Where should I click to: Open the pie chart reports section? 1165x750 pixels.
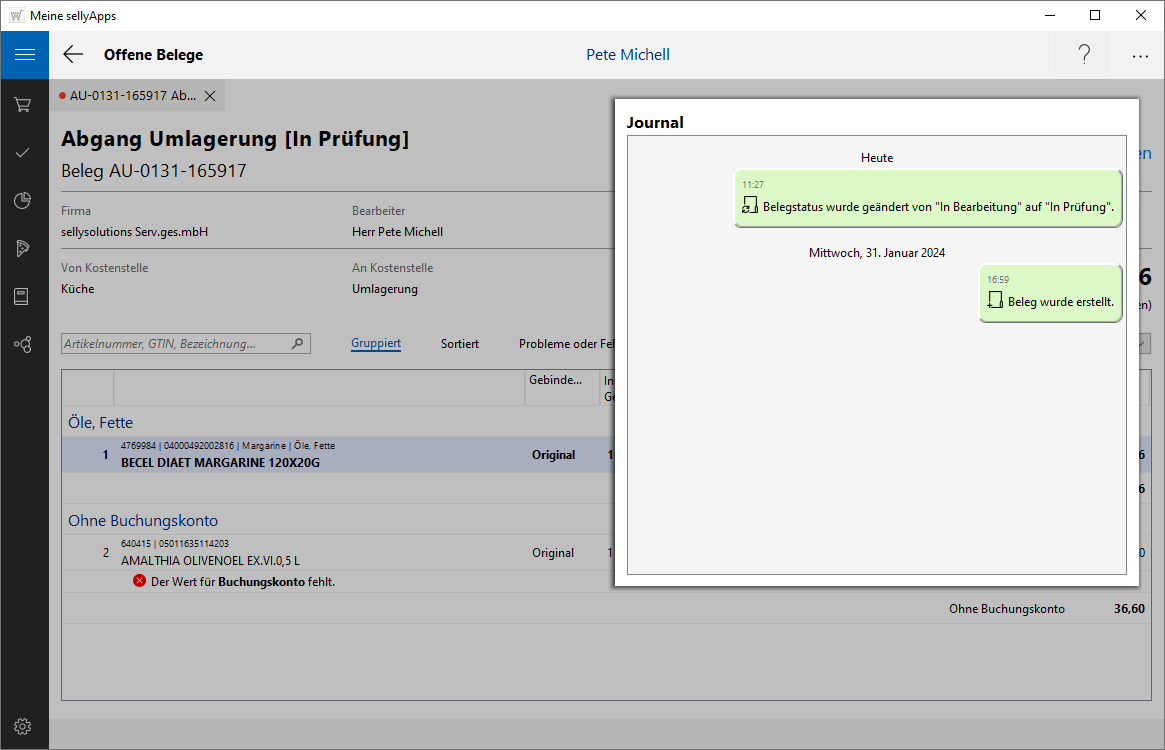tap(23, 201)
